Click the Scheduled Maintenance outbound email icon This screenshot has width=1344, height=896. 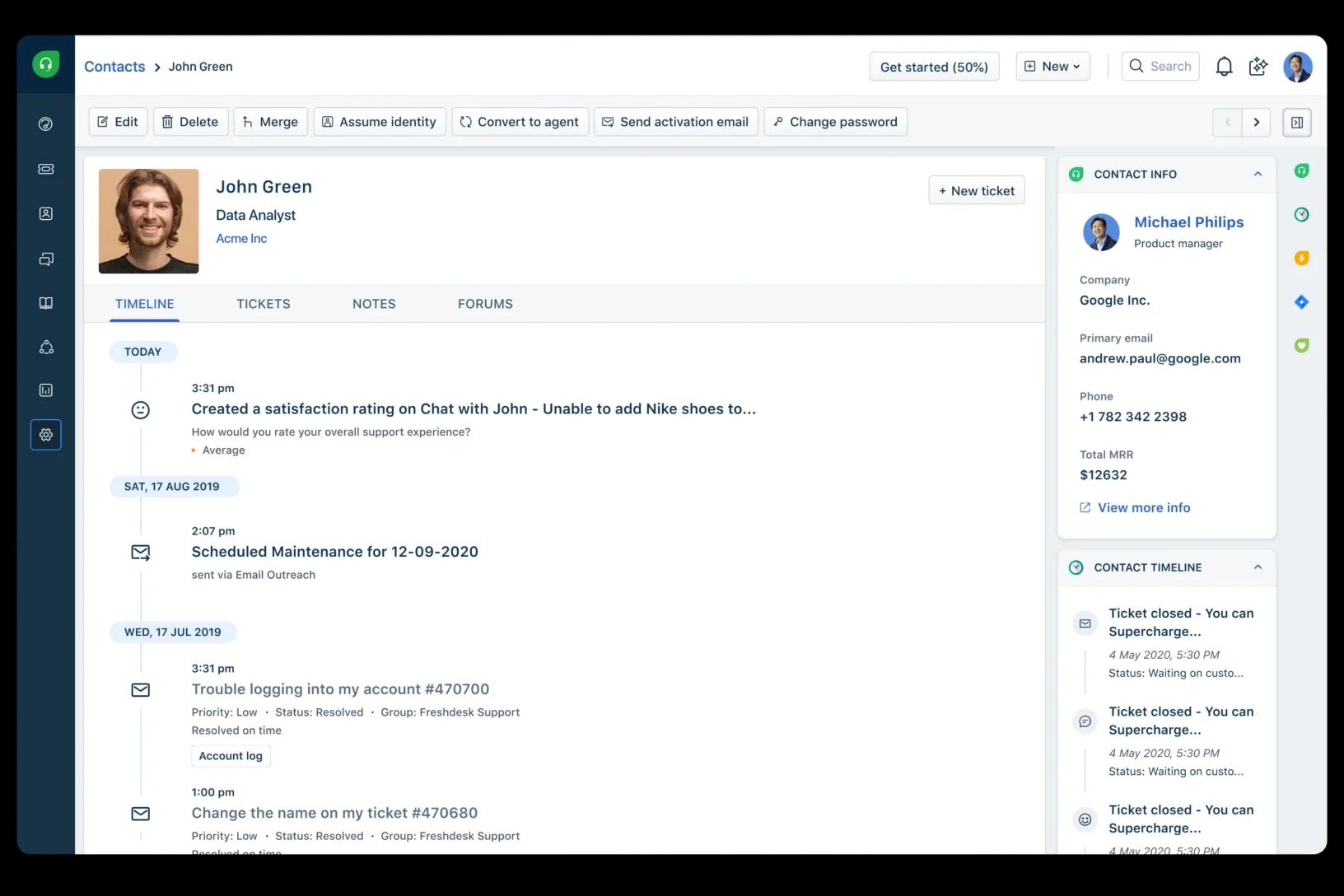[x=141, y=553]
